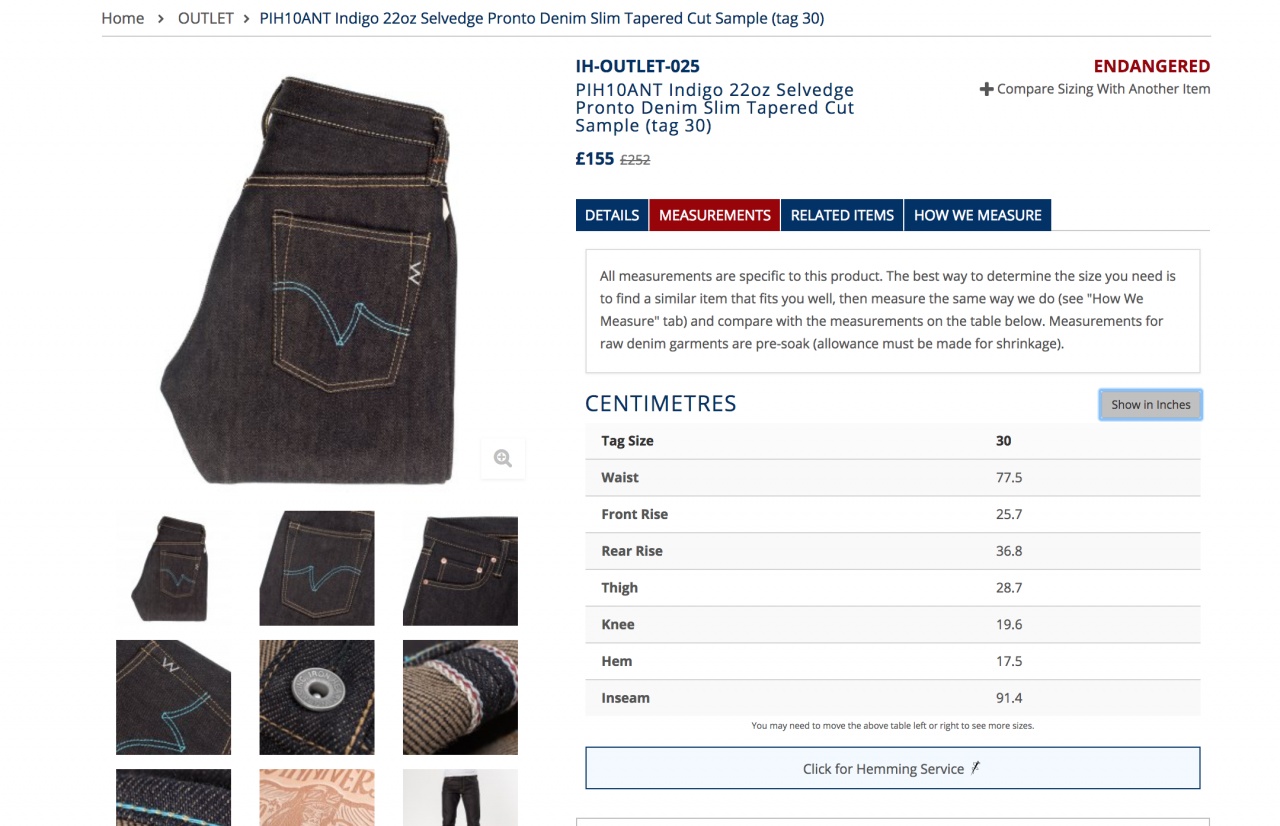Go to Home breadcrumb link
This screenshot has width=1280, height=826.
[x=123, y=18]
